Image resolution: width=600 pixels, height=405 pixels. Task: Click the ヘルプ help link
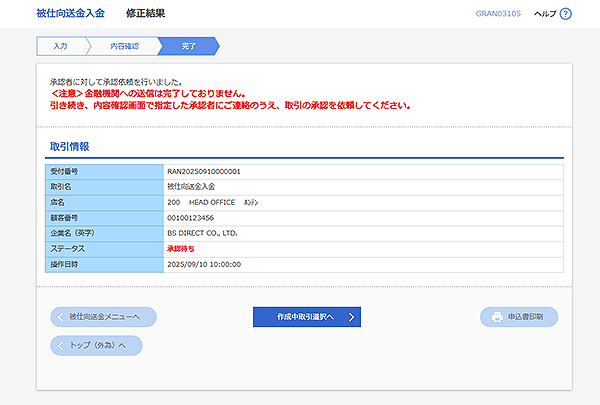(545, 14)
